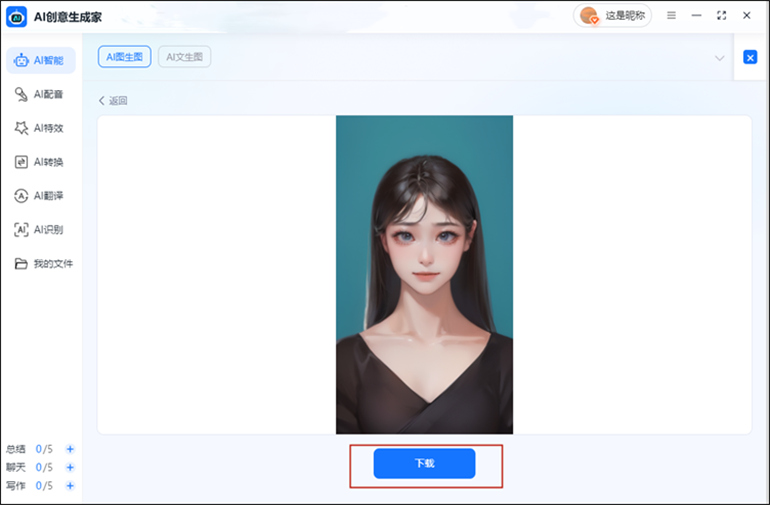Click the 总结 0/5 usage counter
This screenshot has width=770, height=505.
[x=29, y=449]
